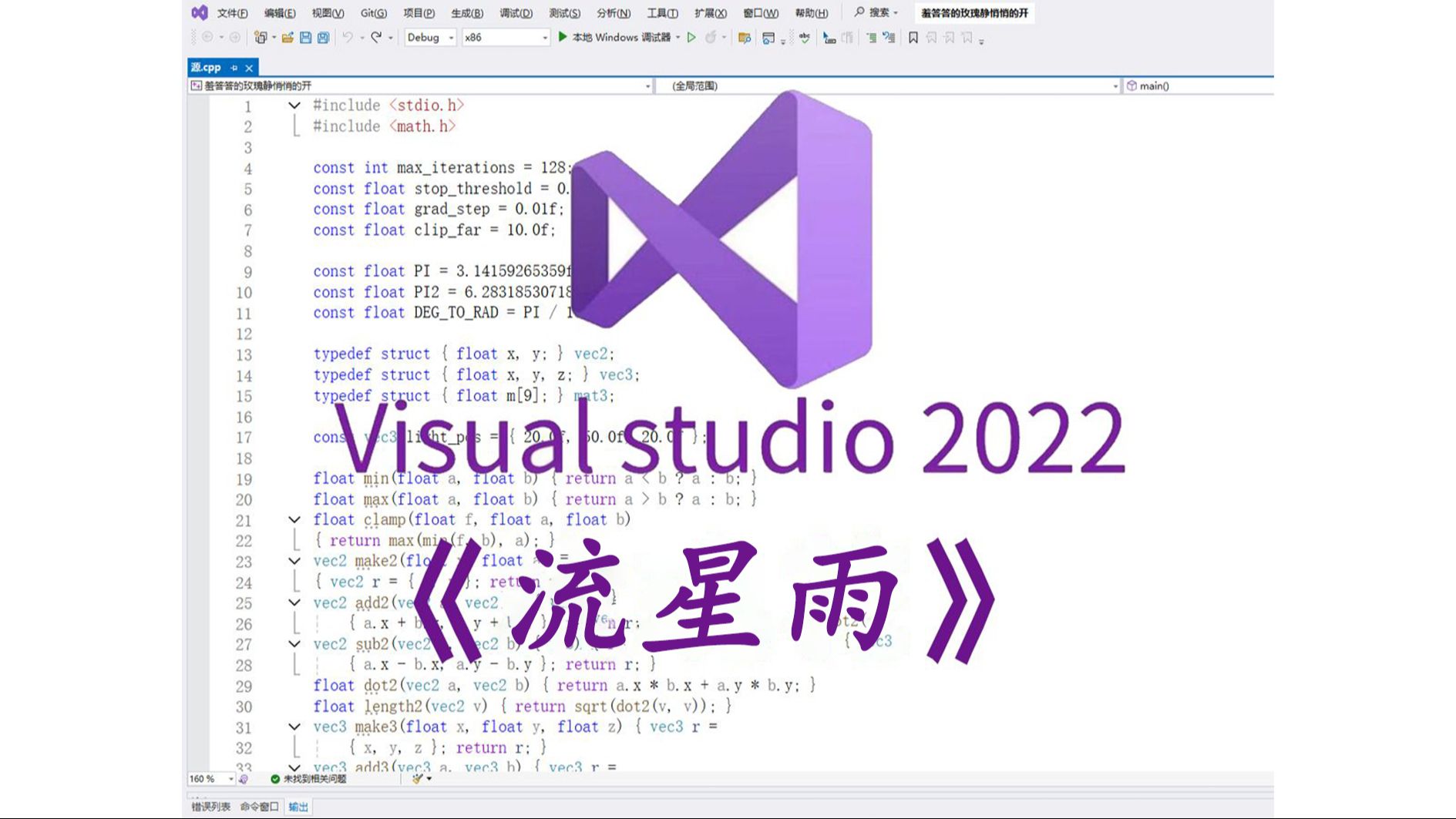Open the 工具(T) menu

[662, 13]
